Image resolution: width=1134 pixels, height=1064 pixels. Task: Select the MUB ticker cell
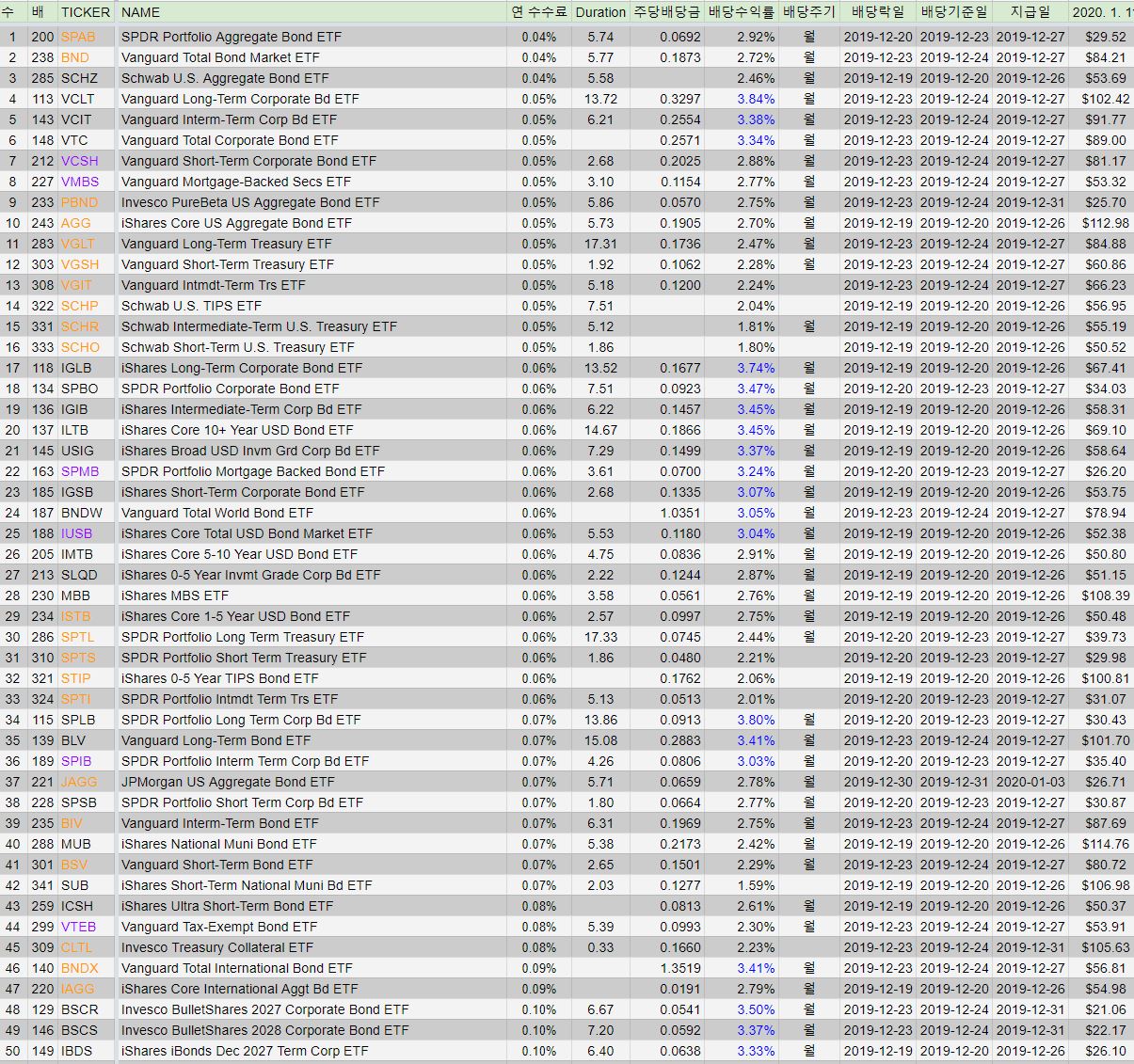(x=76, y=844)
